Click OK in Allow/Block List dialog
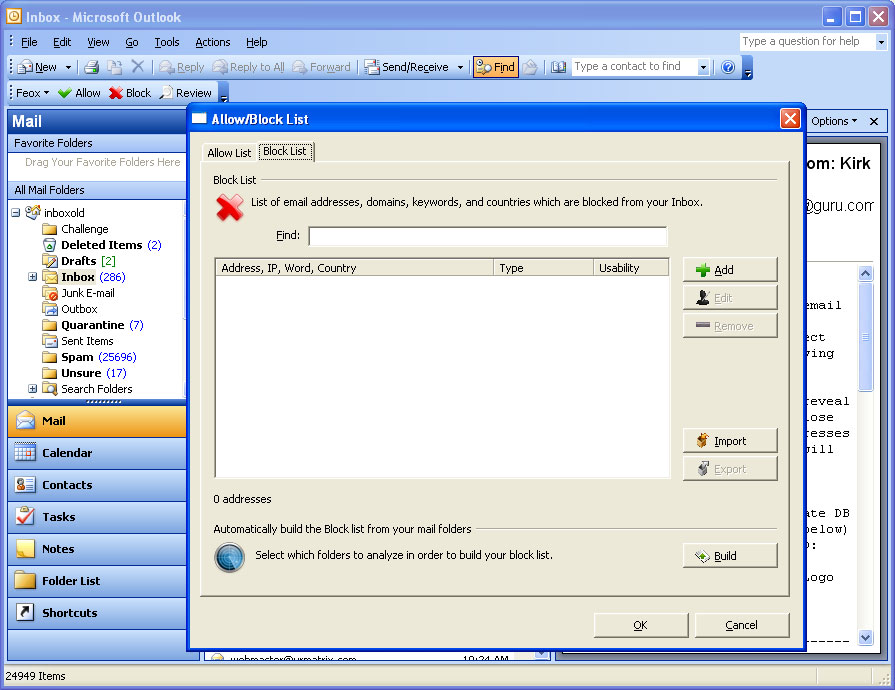The height and width of the screenshot is (690, 895). tap(640, 626)
